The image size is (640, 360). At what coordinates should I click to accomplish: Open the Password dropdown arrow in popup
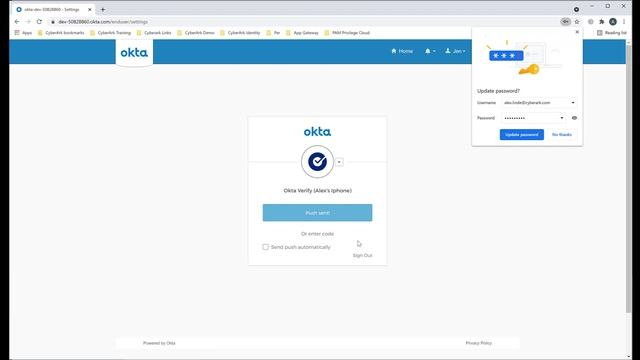point(562,118)
